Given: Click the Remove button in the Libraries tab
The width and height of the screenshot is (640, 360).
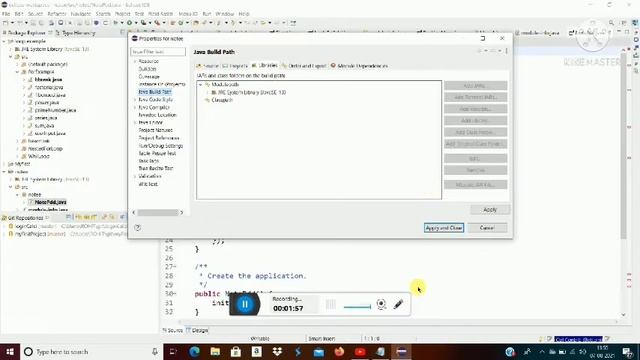Looking at the screenshot, I should point(476,170).
